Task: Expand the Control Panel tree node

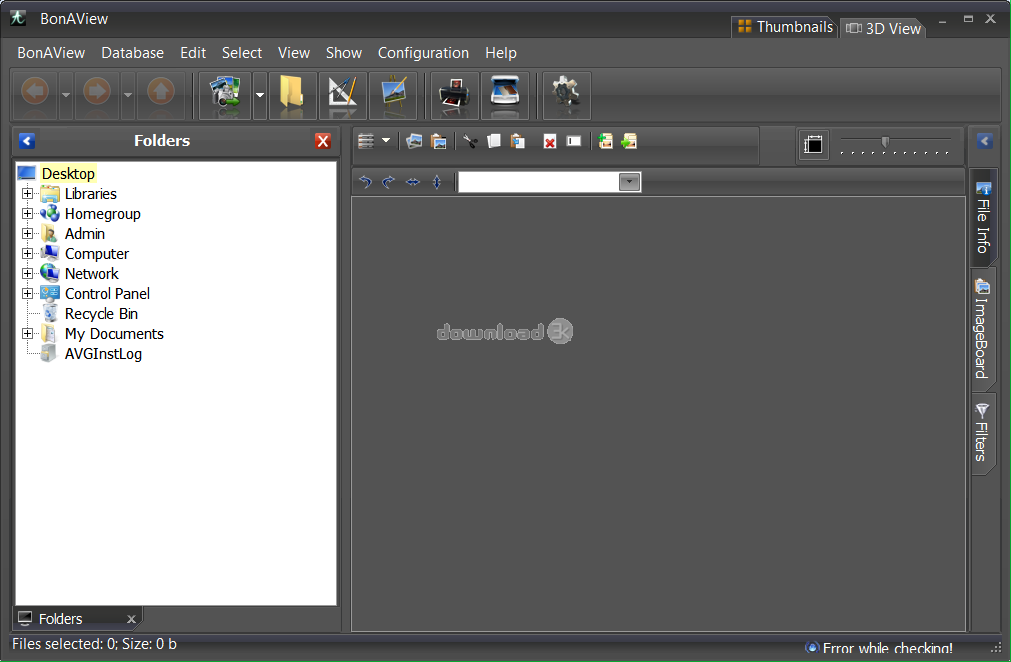Action: click(x=27, y=293)
